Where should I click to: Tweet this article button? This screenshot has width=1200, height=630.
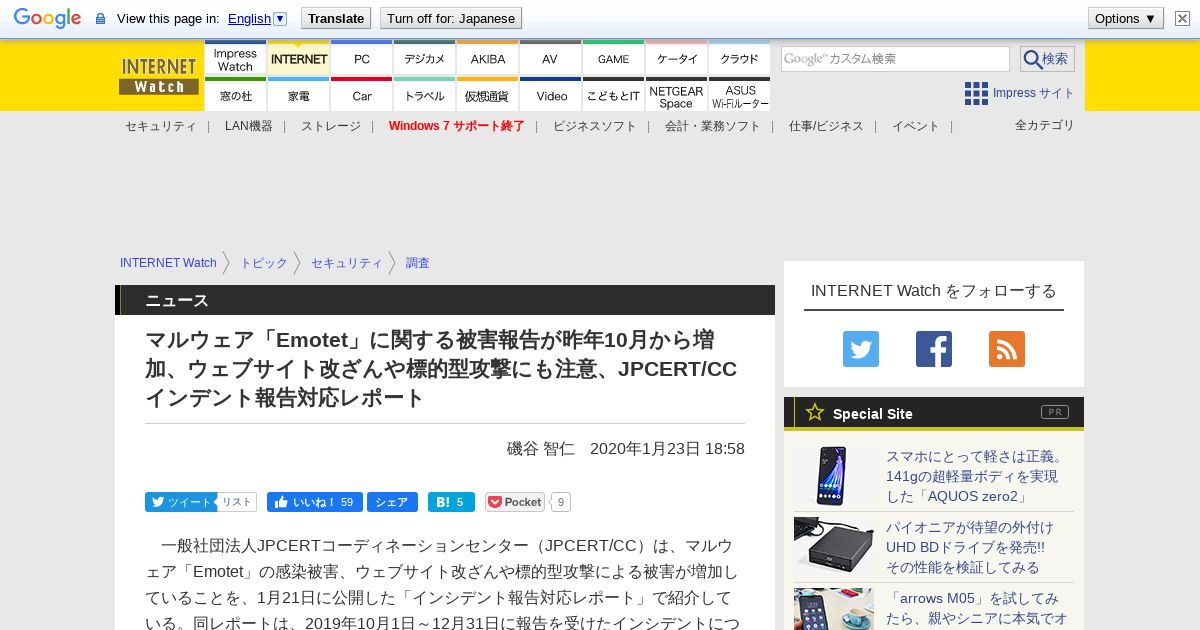click(180, 502)
